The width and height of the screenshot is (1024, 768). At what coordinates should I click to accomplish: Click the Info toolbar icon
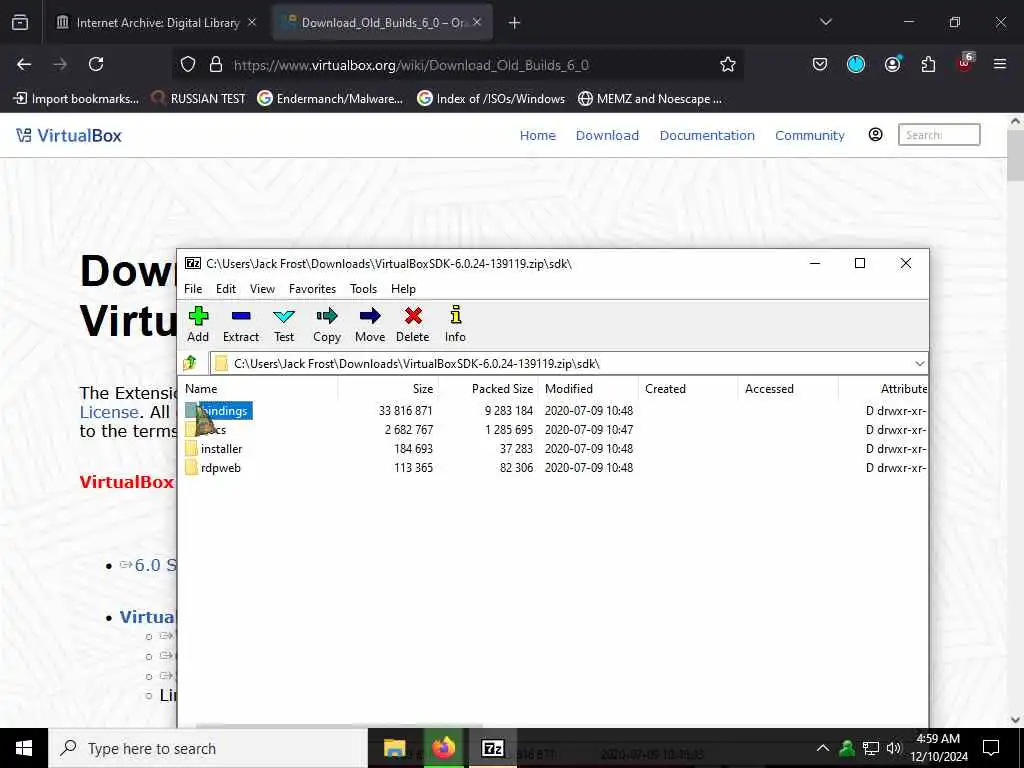click(x=455, y=315)
